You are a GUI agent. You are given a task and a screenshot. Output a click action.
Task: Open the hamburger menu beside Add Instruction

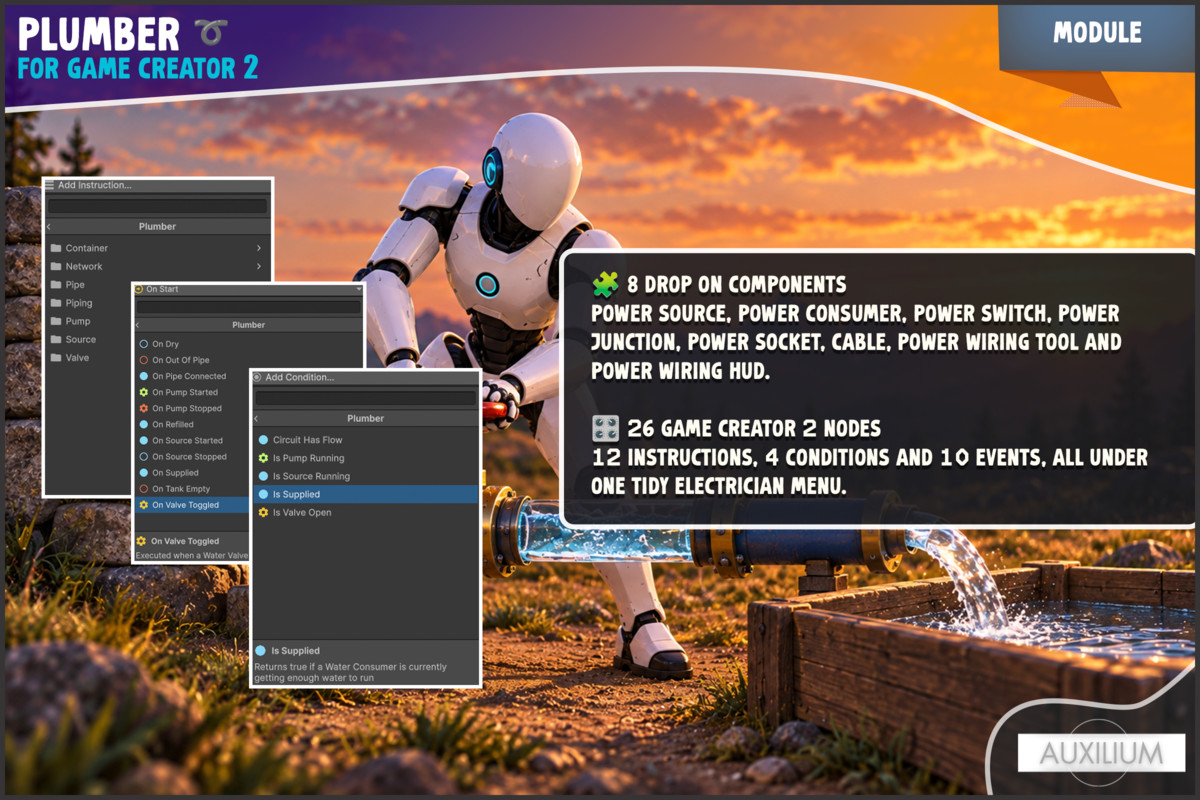point(50,185)
